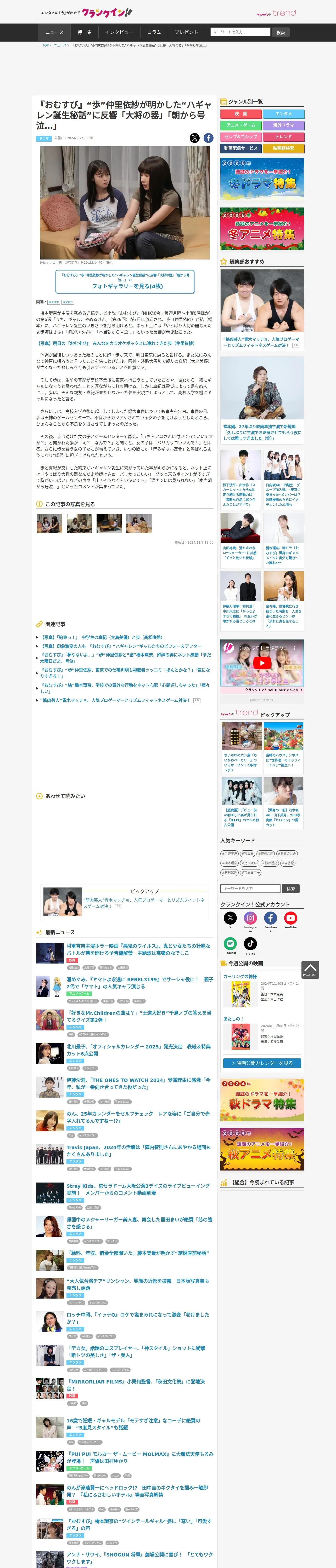
Task: Open コラム in the navigation bar
Action: click(x=154, y=32)
